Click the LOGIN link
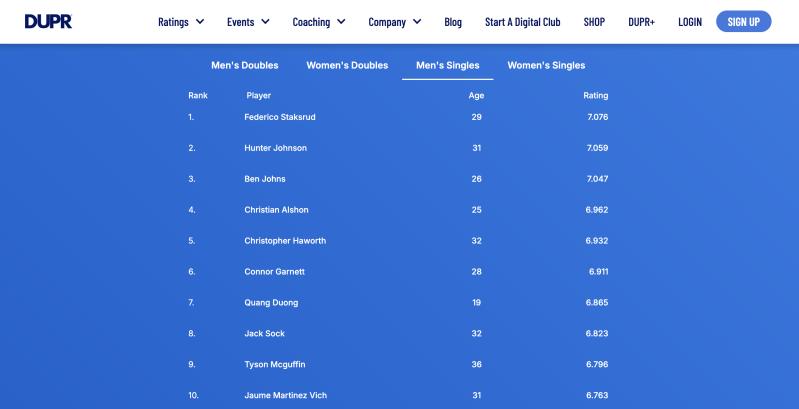Viewport: 799px width, 409px height. coord(690,22)
